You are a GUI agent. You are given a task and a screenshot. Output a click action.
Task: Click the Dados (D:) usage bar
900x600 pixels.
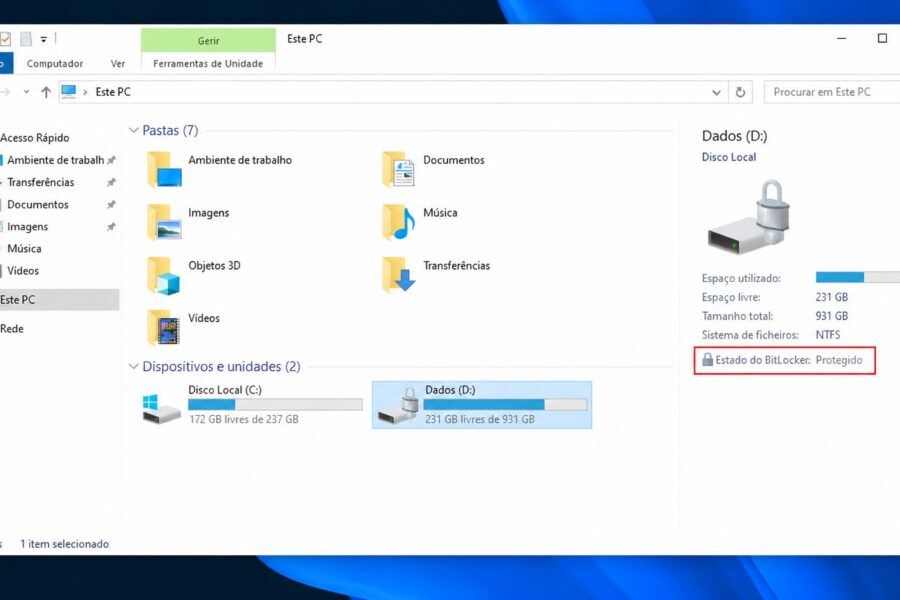pos(506,404)
